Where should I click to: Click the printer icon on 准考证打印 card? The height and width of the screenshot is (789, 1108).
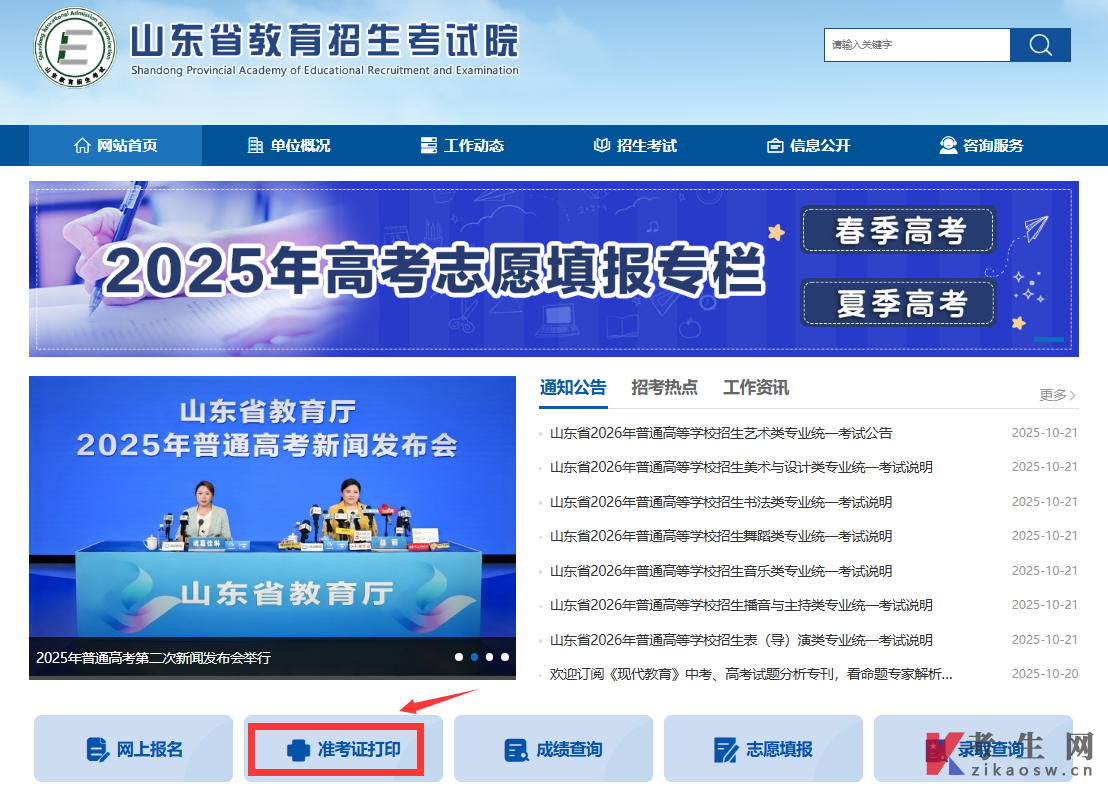point(298,749)
